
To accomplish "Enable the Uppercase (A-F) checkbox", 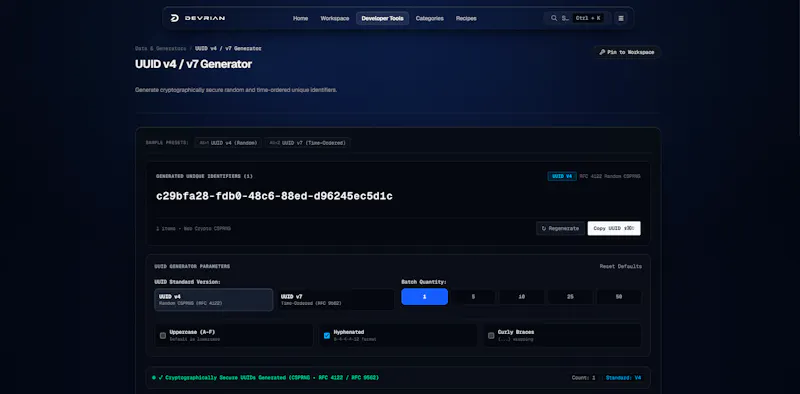I will [163, 336].
